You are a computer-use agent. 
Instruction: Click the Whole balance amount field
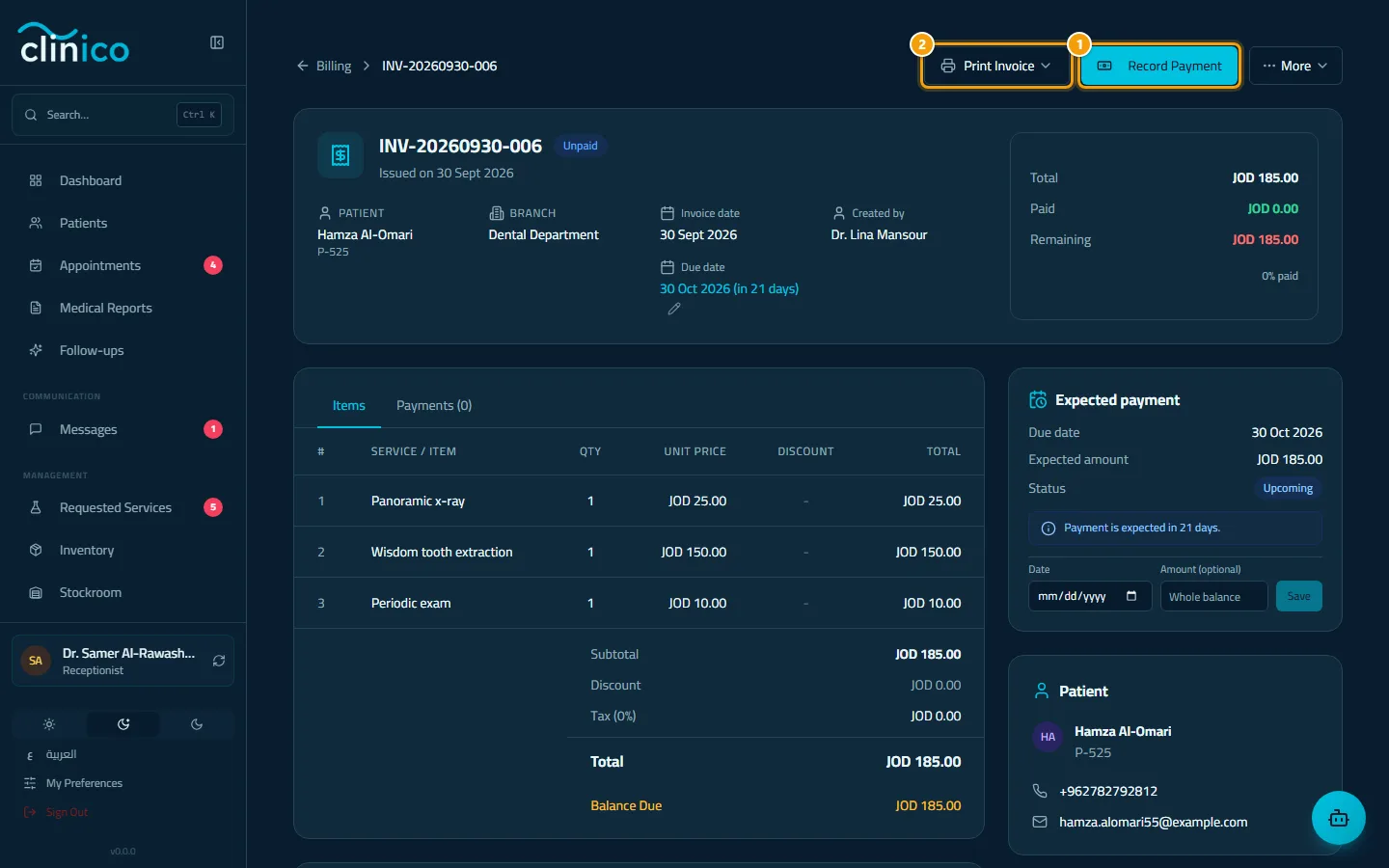coord(1213,596)
